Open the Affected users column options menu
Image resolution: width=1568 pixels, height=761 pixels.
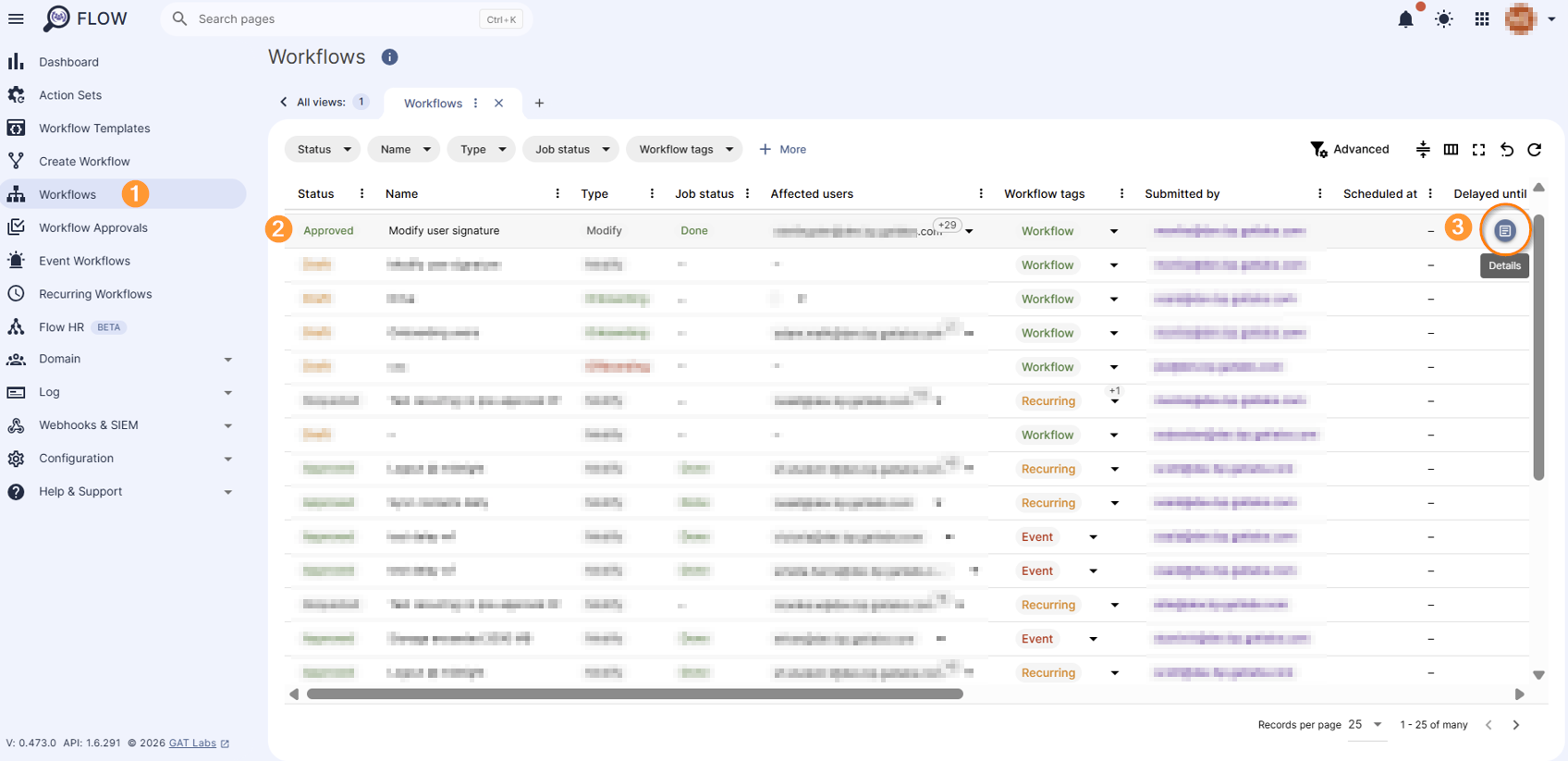tap(981, 193)
